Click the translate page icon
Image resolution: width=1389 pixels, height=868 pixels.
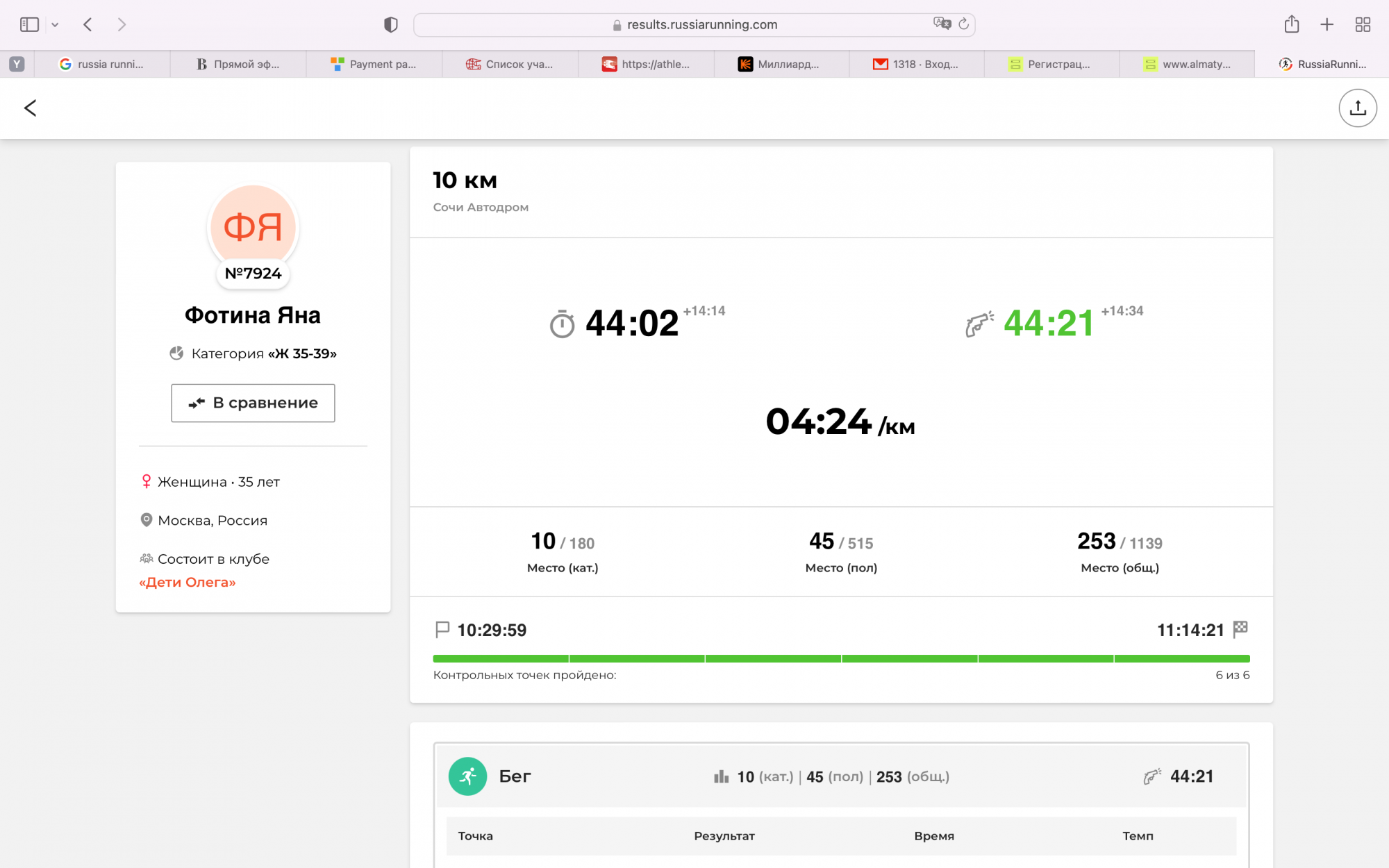pos(942,24)
